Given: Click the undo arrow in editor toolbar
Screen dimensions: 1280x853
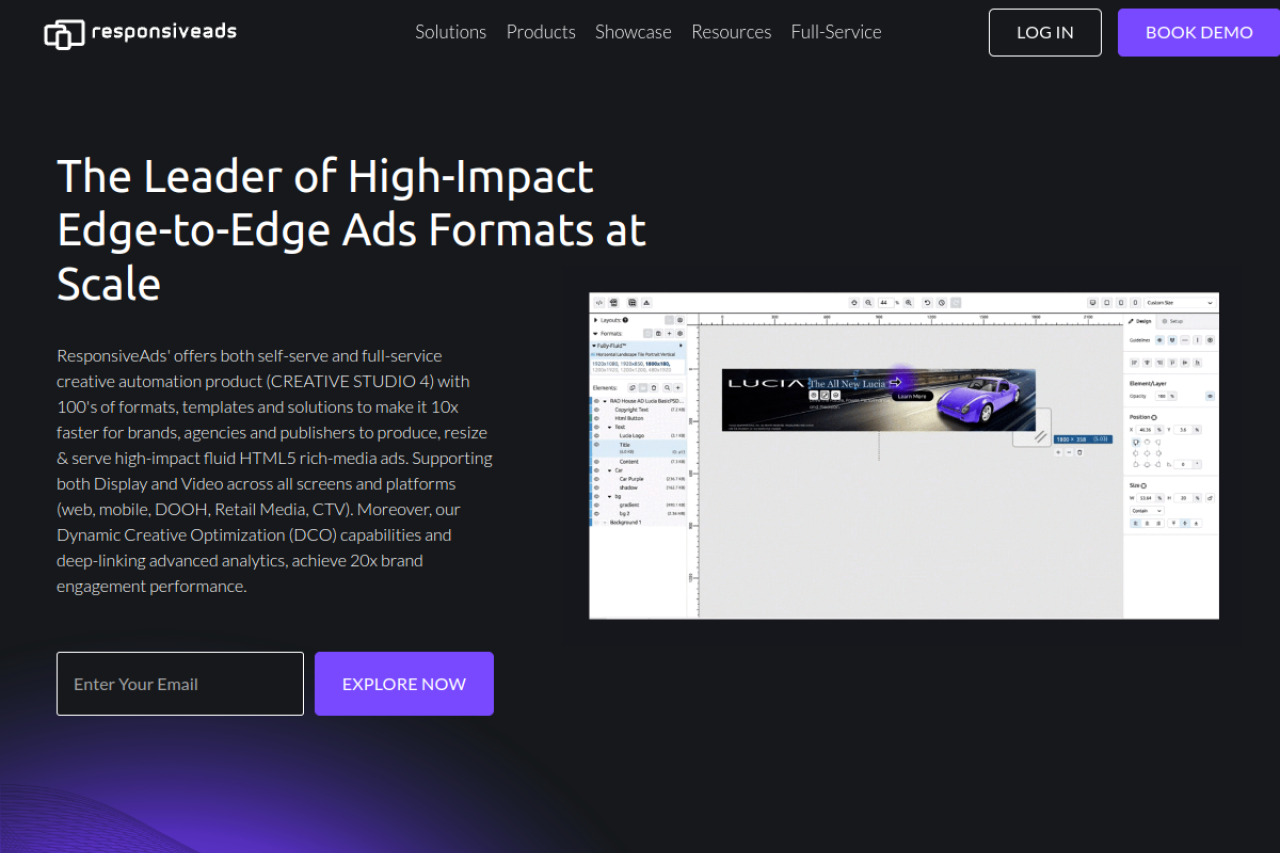Looking at the screenshot, I should point(927,302).
